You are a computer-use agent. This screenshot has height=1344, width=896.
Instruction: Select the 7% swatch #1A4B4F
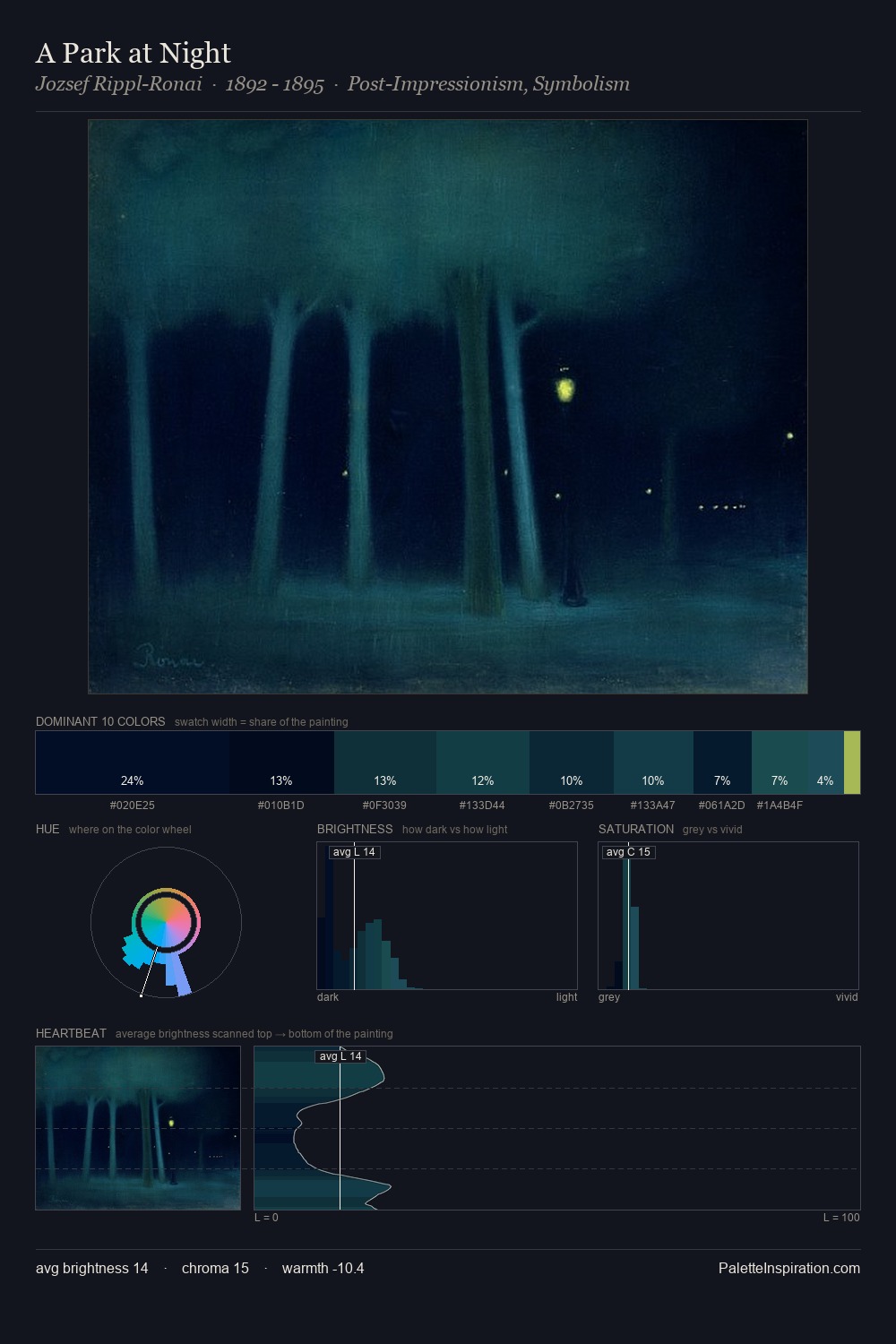pyautogui.click(x=780, y=762)
